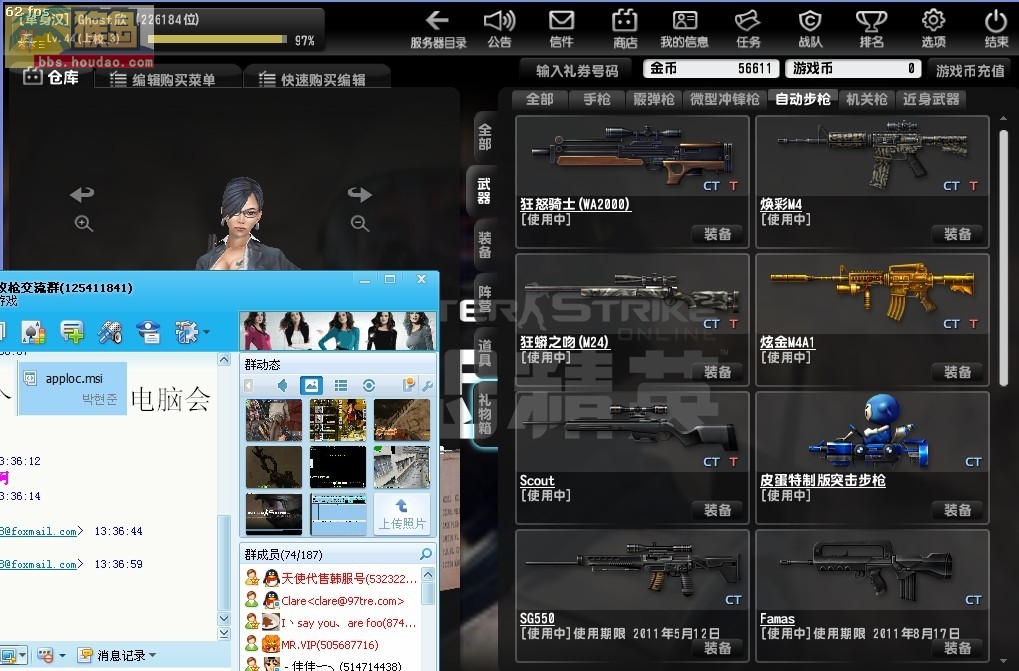Rotate the character with the left arrow
Image resolution: width=1019 pixels, height=671 pixels.
[x=83, y=194]
